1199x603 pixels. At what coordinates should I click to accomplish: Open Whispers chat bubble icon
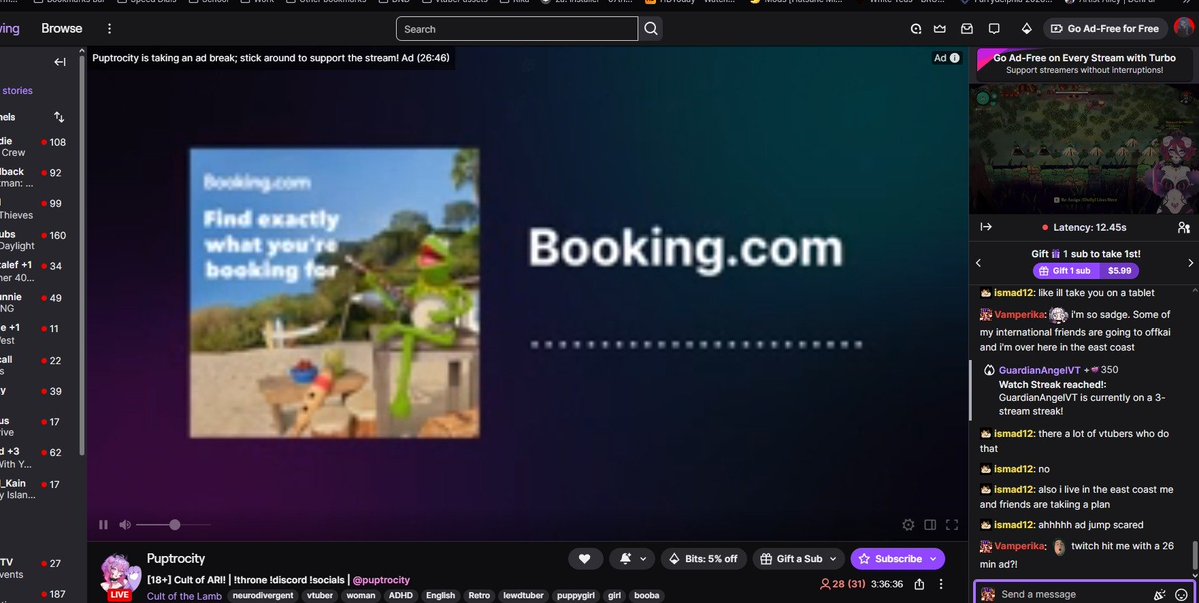(994, 28)
